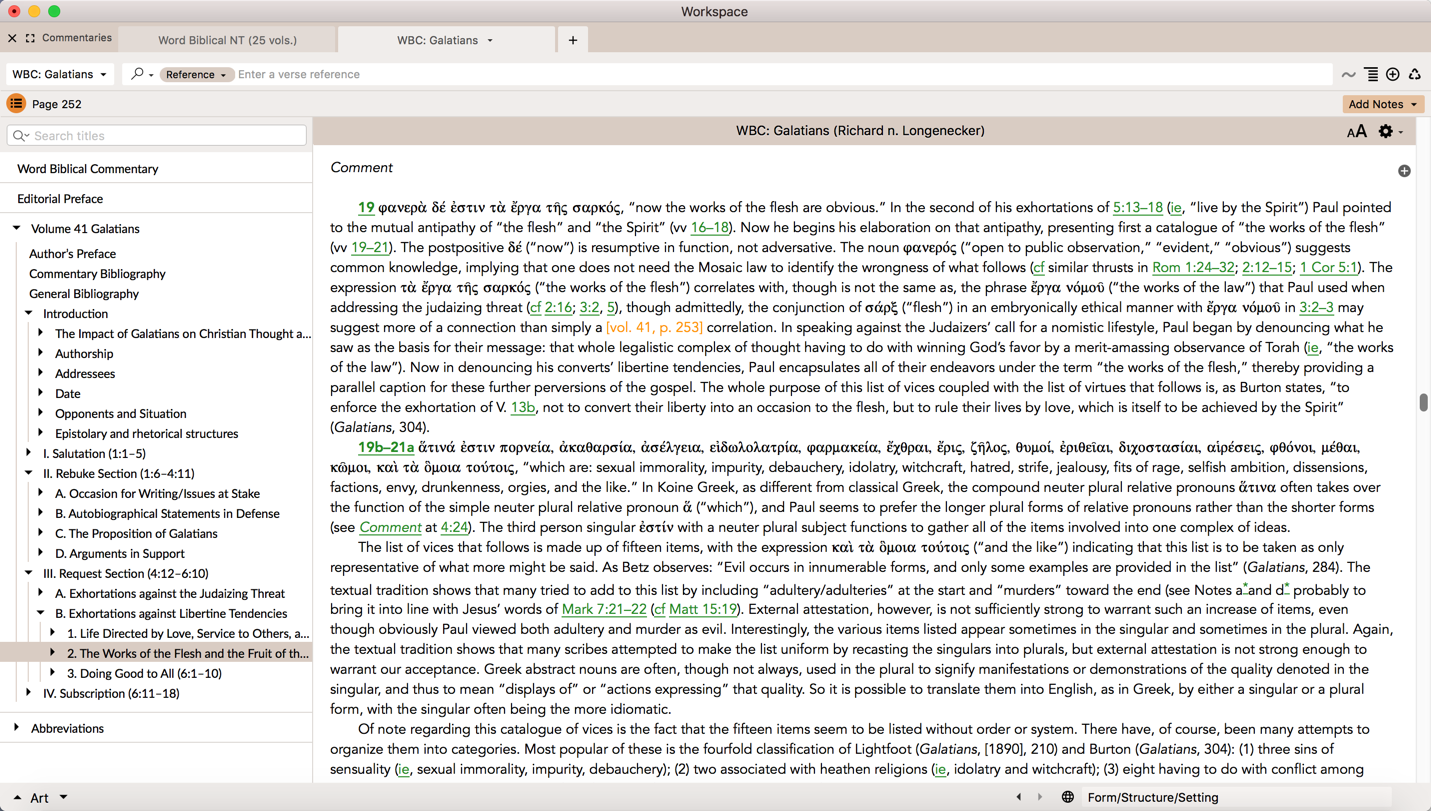
Task: Click the globe icon in the bottom bar
Action: [x=1067, y=797]
